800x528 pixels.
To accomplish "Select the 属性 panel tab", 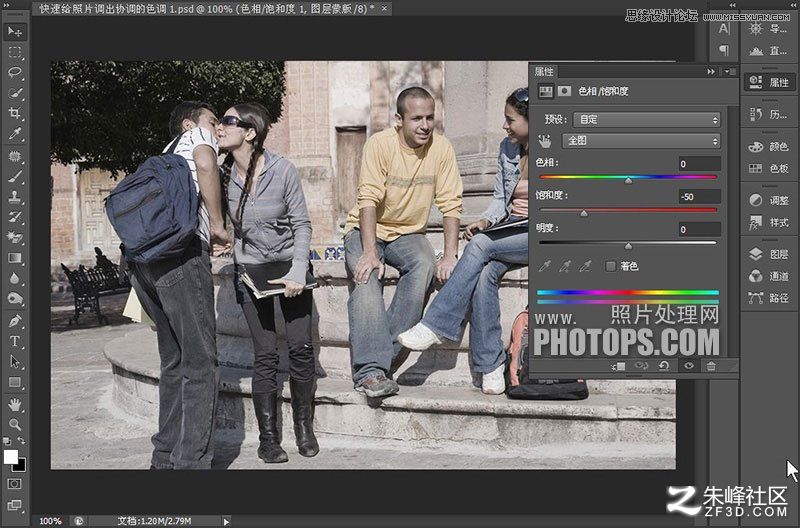I will 544,71.
